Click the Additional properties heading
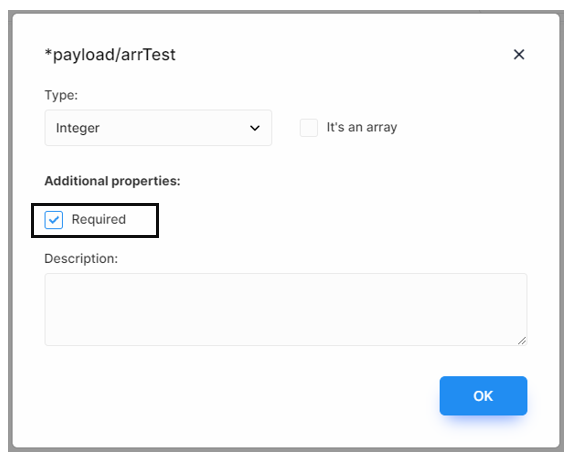 coord(112,181)
